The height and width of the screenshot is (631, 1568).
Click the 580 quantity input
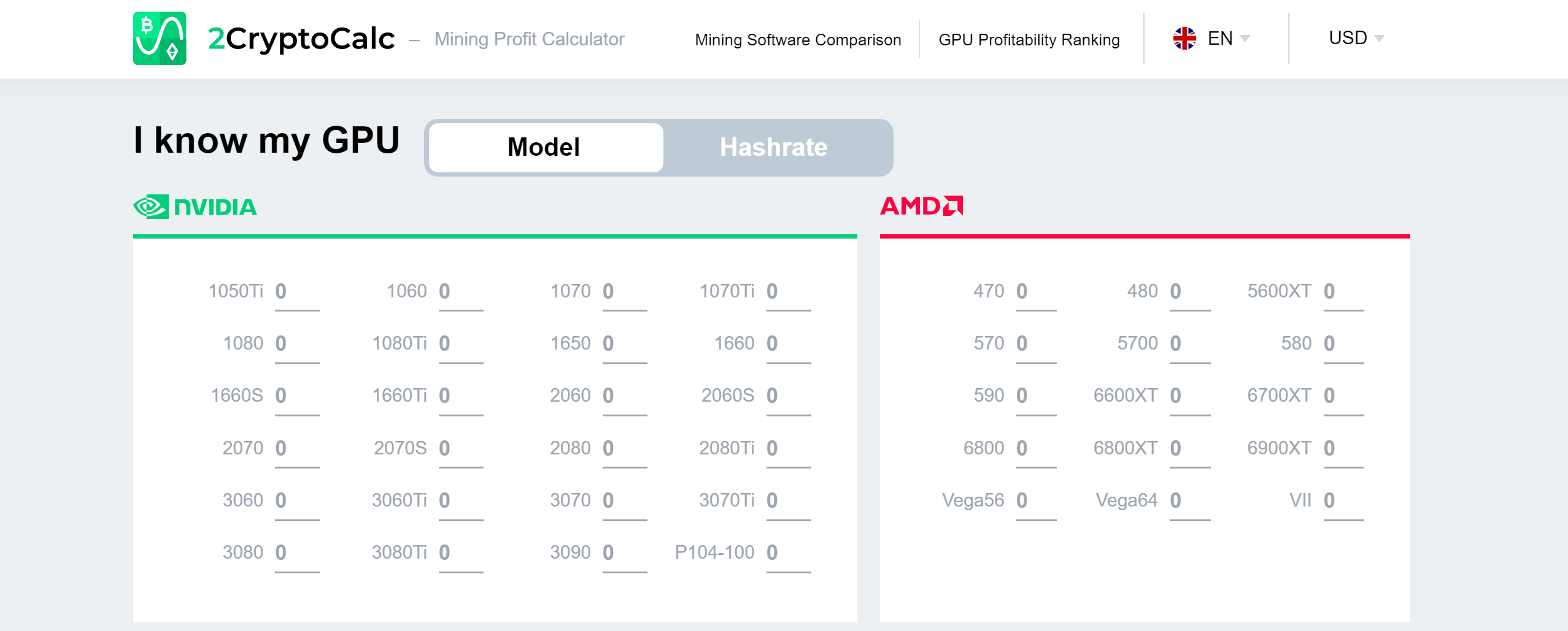coord(1344,343)
